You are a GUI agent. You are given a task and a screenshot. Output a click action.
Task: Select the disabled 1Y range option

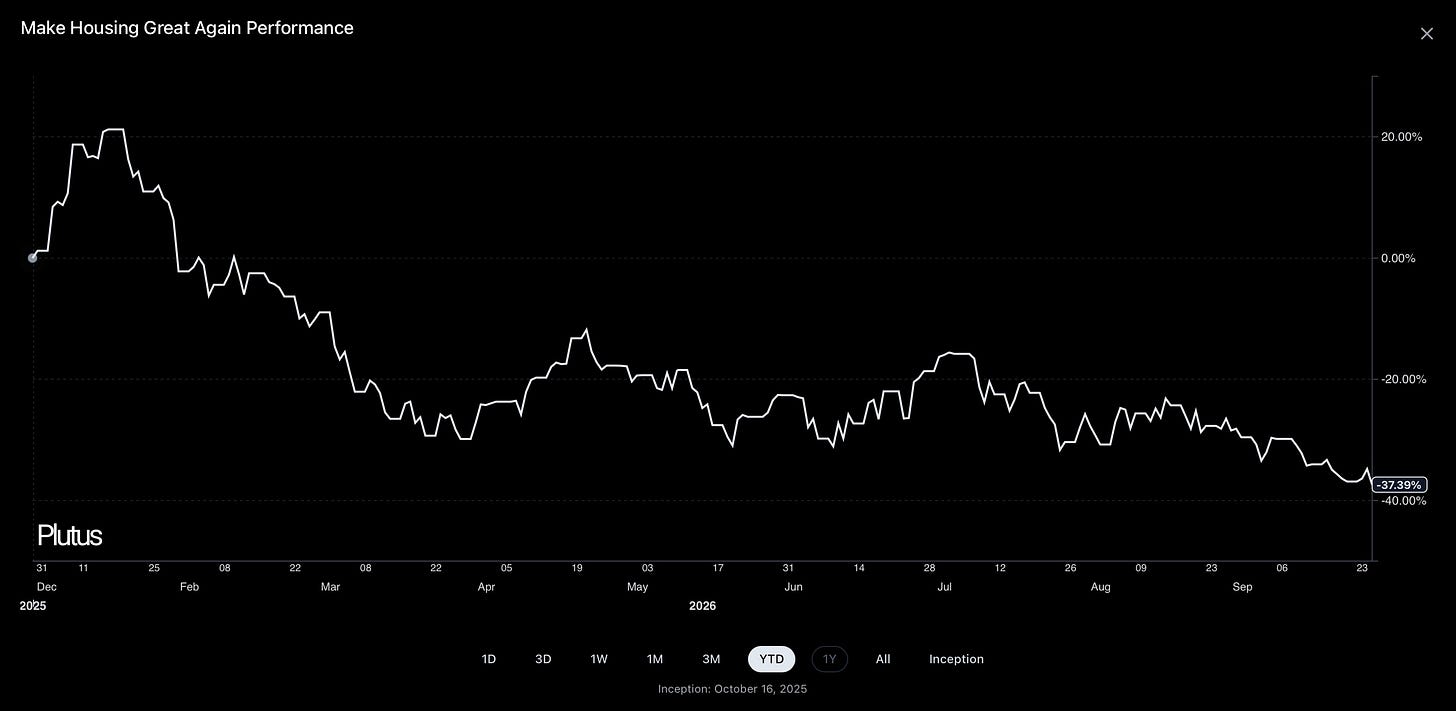(829, 659)
